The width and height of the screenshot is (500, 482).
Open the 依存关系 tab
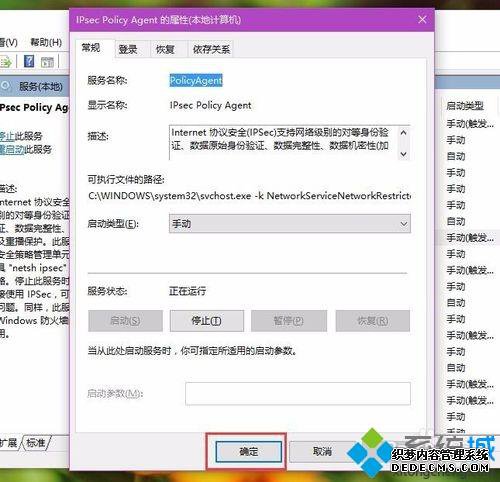tap(211, 50)
